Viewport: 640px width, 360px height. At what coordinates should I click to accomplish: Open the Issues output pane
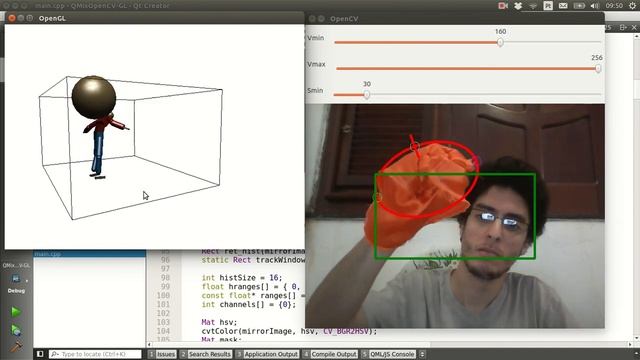pyautogui.click(x=162, y=354)
